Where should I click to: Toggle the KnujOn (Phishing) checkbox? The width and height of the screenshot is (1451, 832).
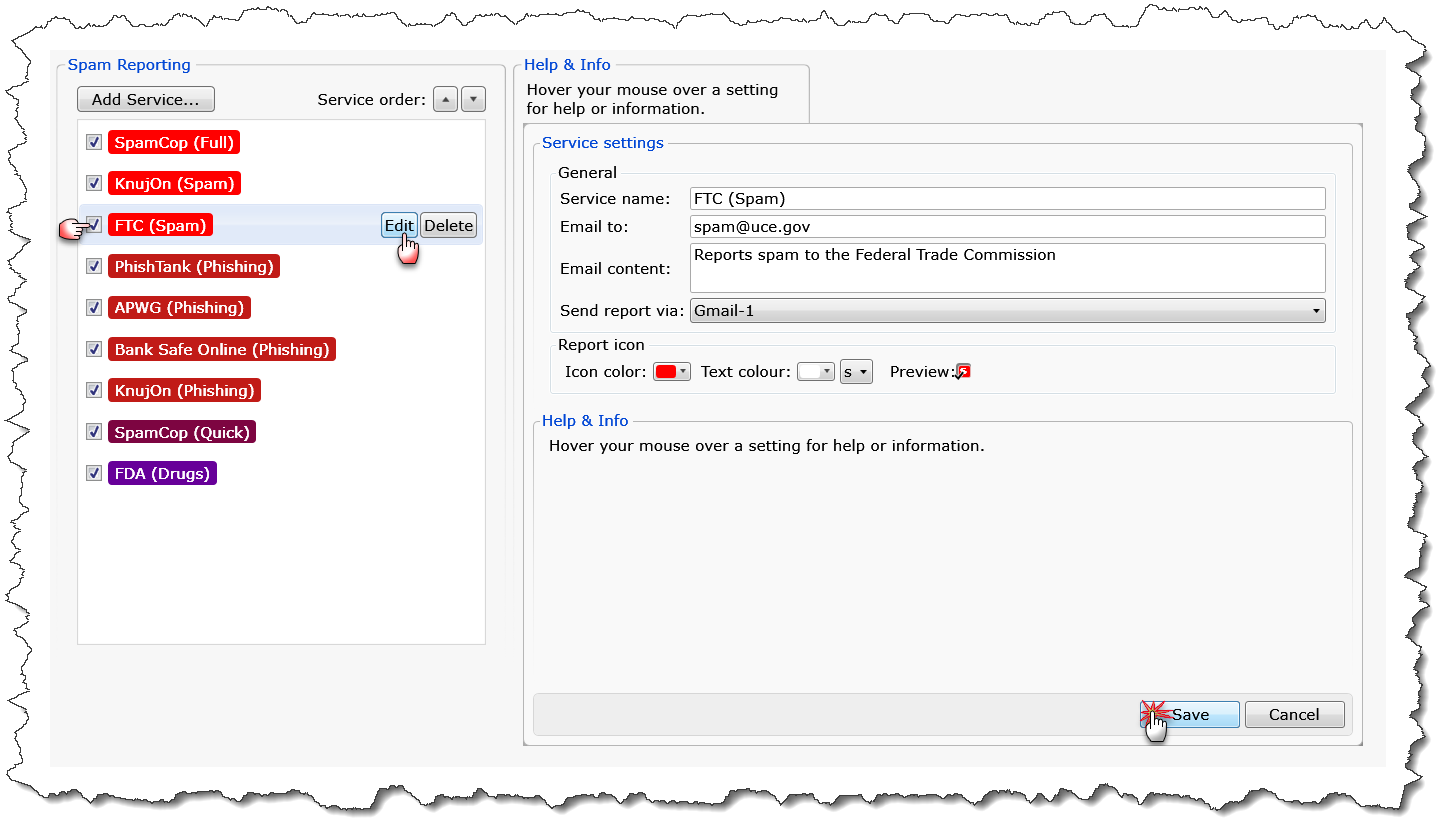94,390
